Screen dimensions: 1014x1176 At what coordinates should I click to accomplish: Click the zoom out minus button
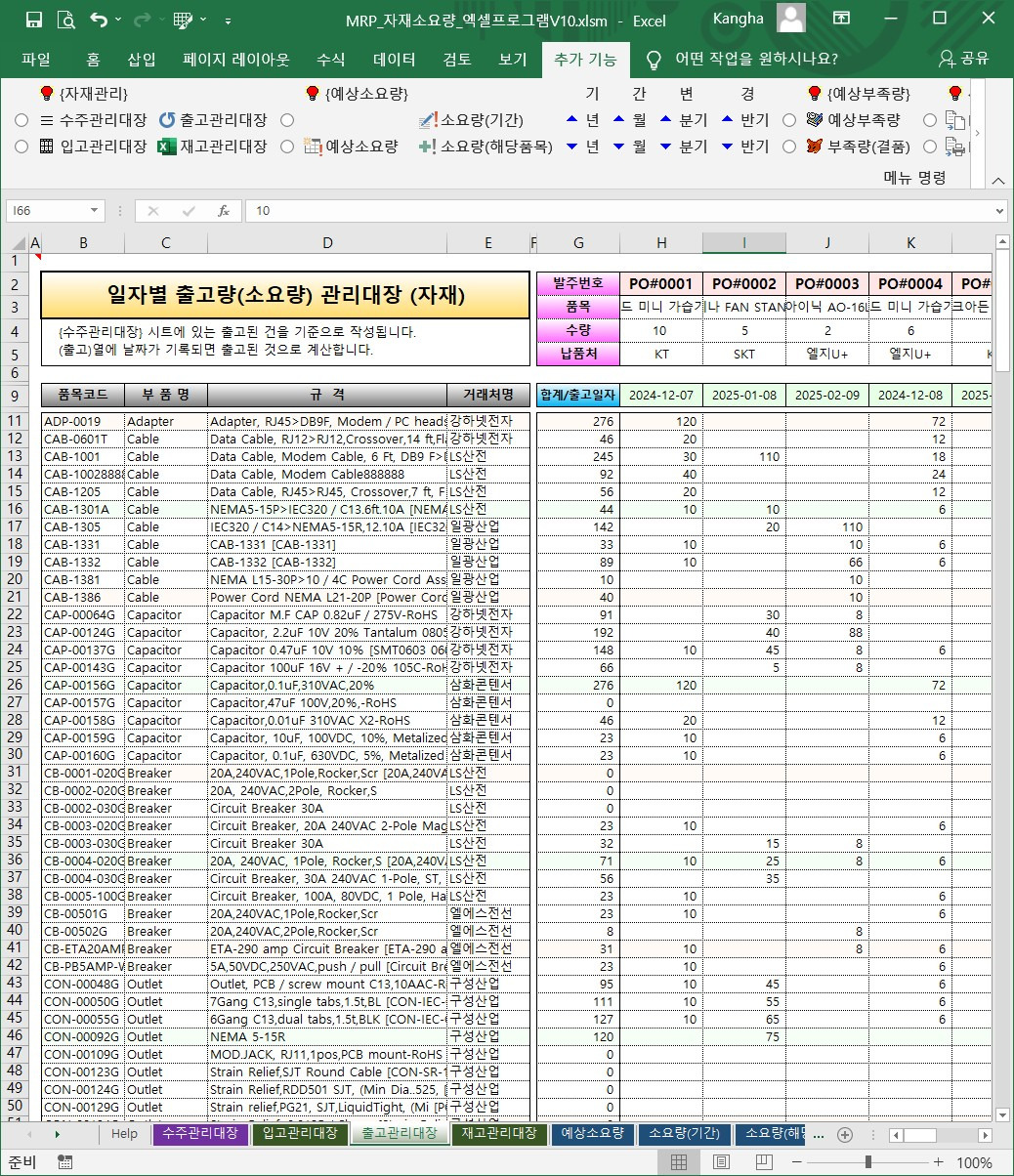(x=799, y=1162)
